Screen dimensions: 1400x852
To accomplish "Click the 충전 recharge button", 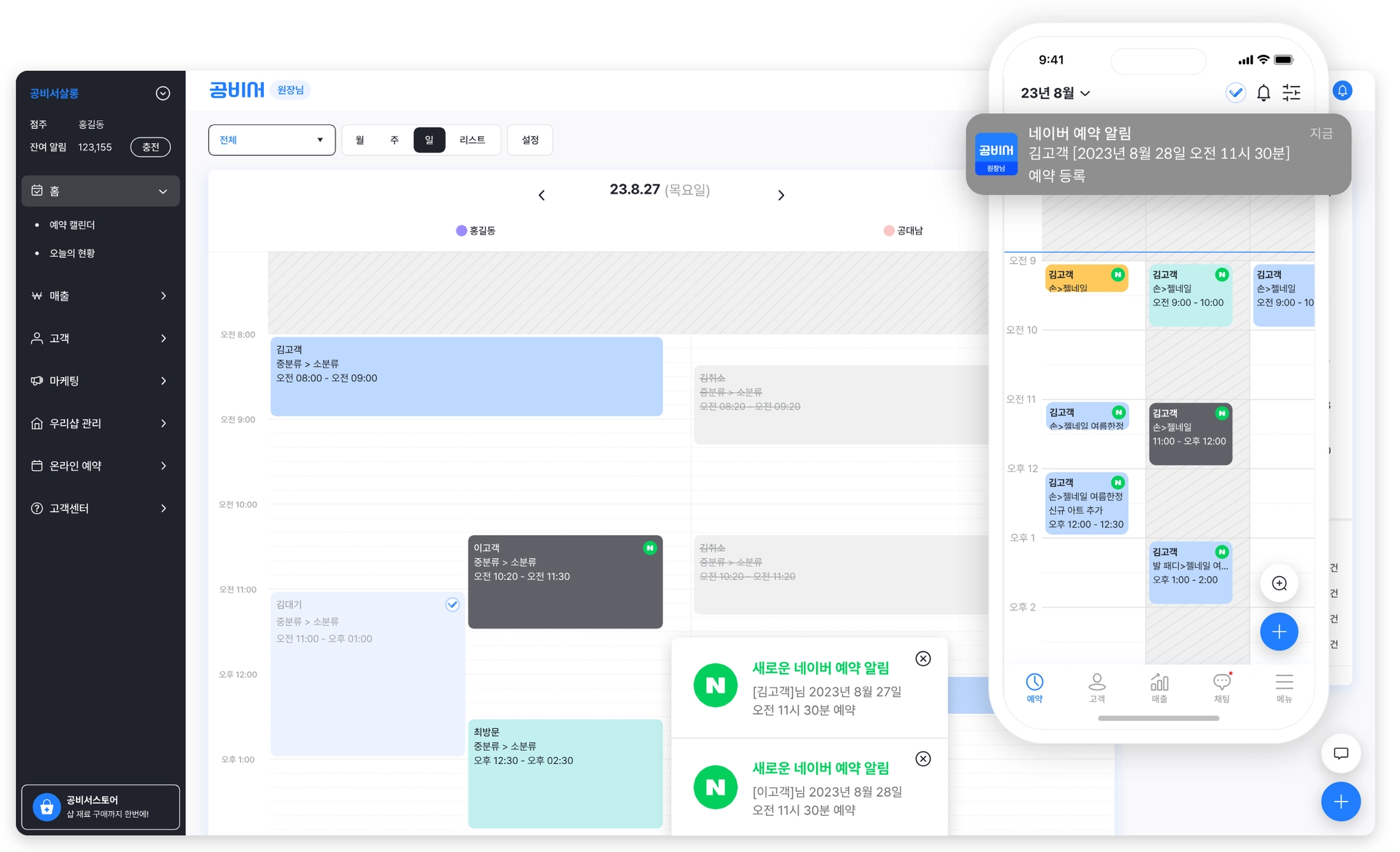I will coord(150,147).
